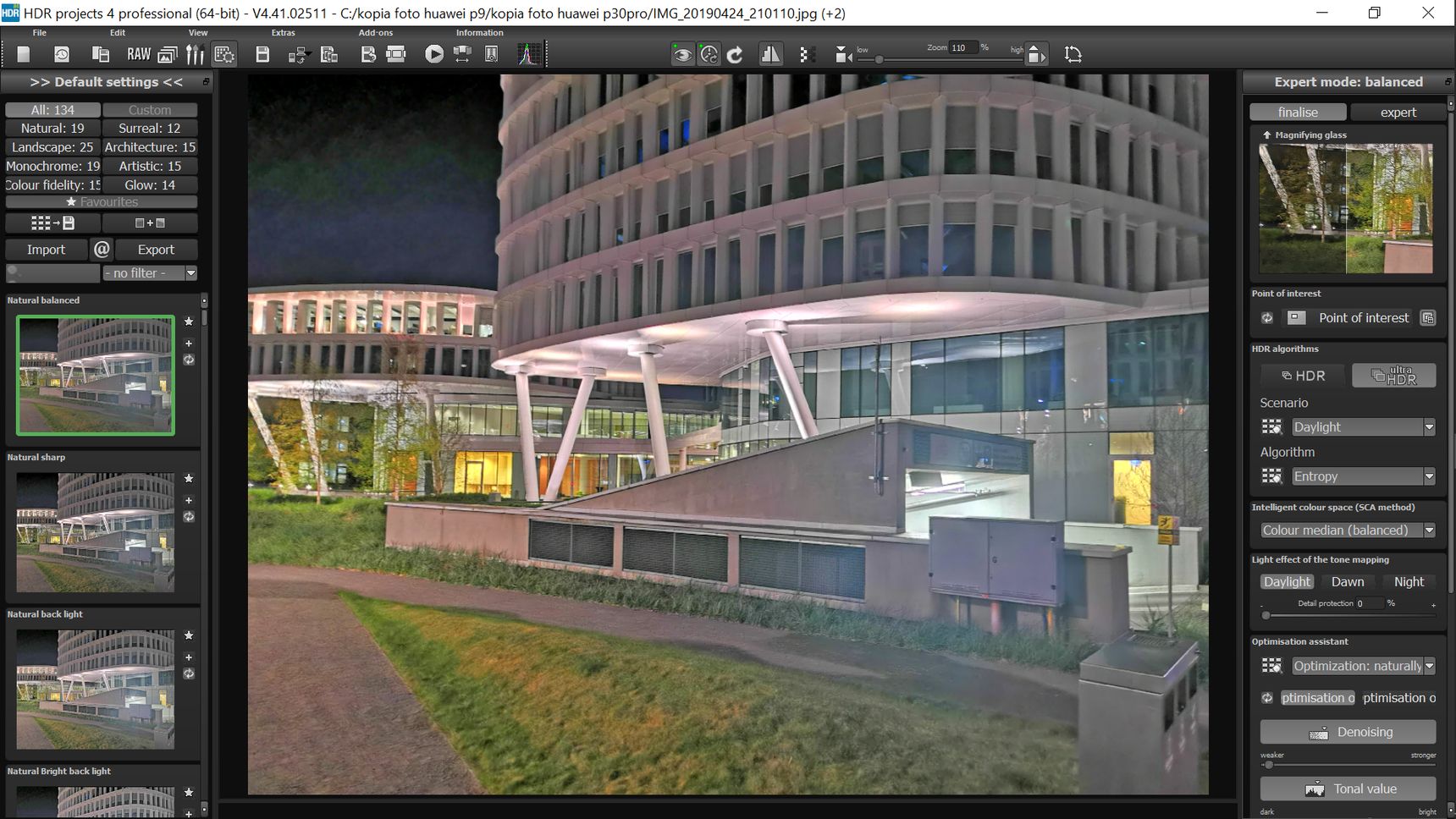The width and height of the screenshot is (1456, 819).
Task: Click the plus icon beside Natural back light
Action: (189, 657)
